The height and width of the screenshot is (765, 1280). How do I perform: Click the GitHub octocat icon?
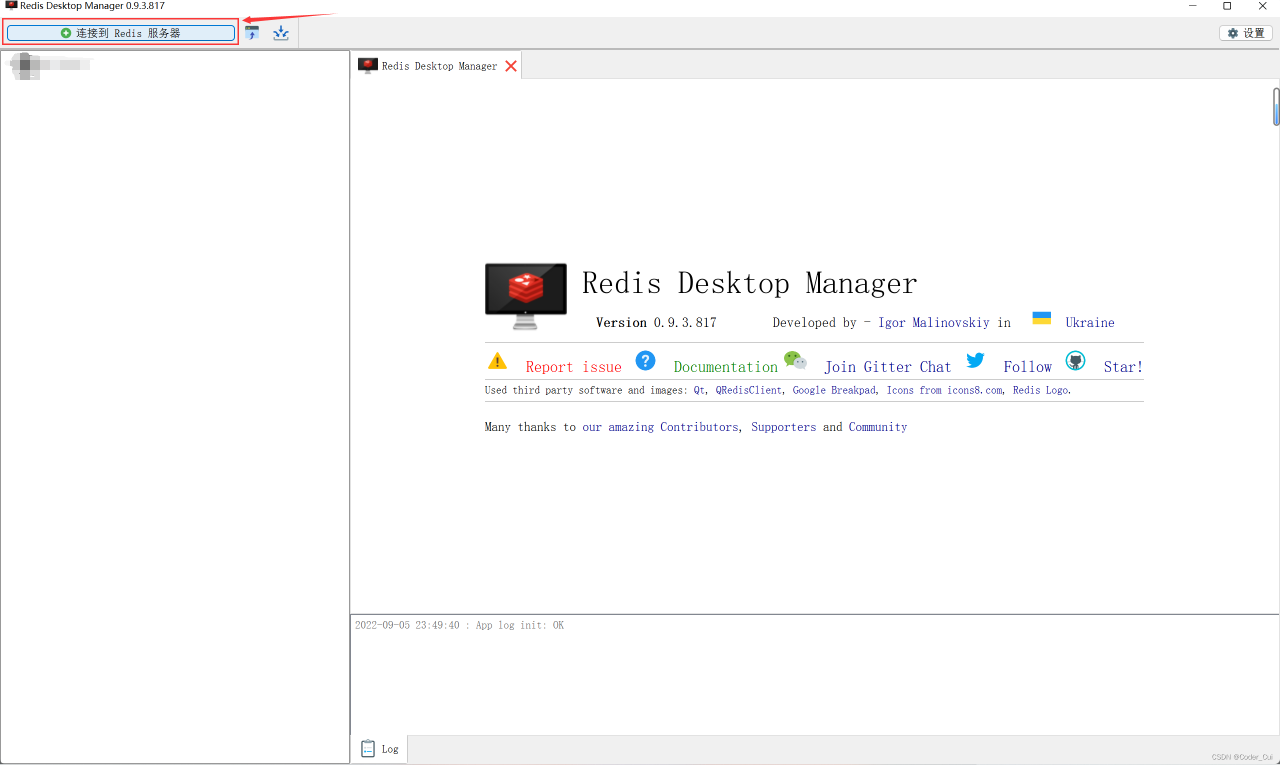(x=1075, y=361)
